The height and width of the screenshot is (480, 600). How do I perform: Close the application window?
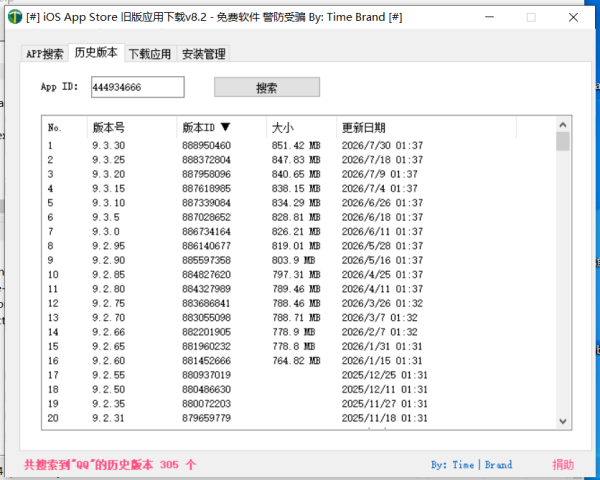click(573, 17)
